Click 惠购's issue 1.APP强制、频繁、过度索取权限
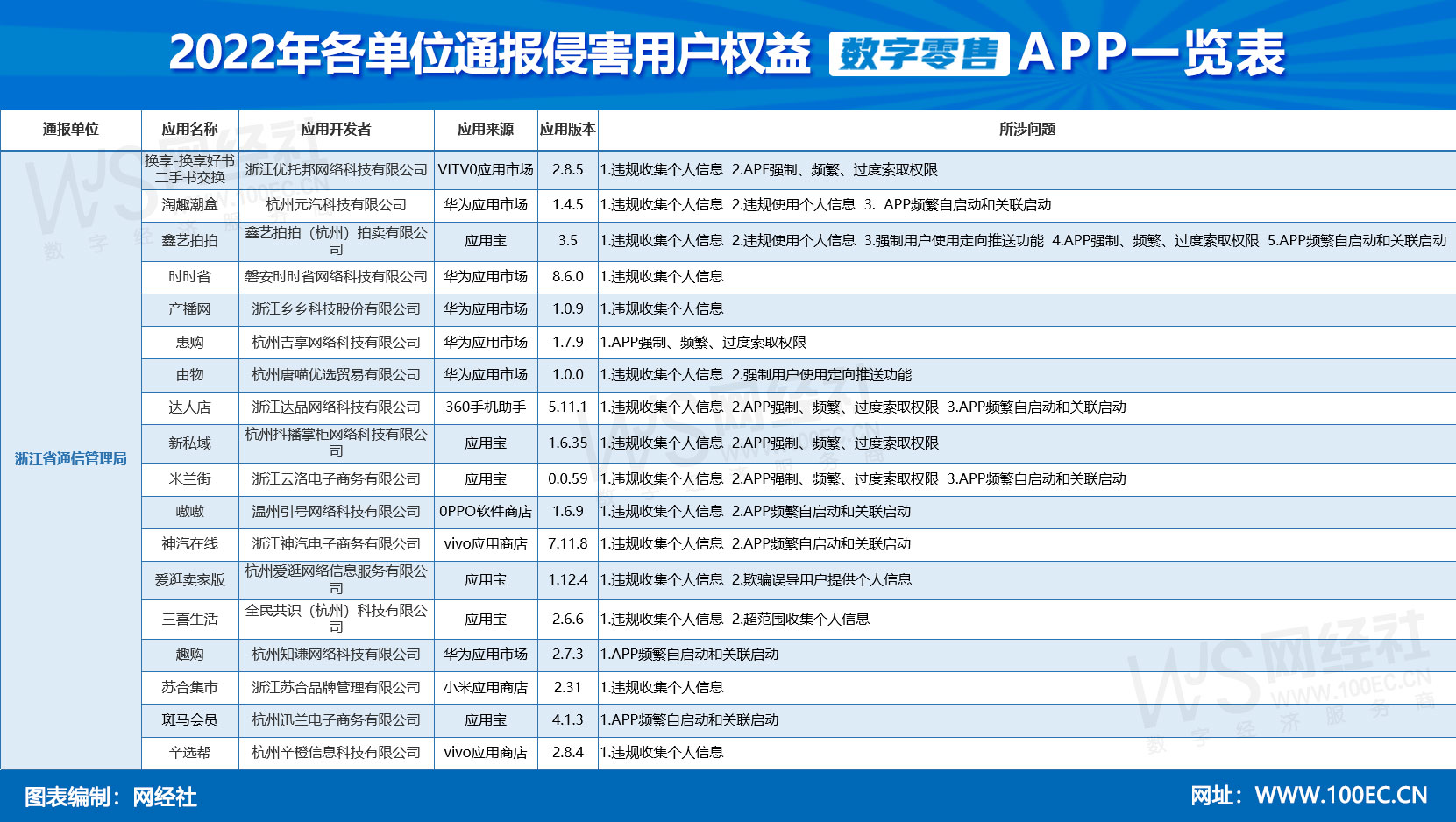Viewport: 1456px width, 822px height. click(704, 343)
